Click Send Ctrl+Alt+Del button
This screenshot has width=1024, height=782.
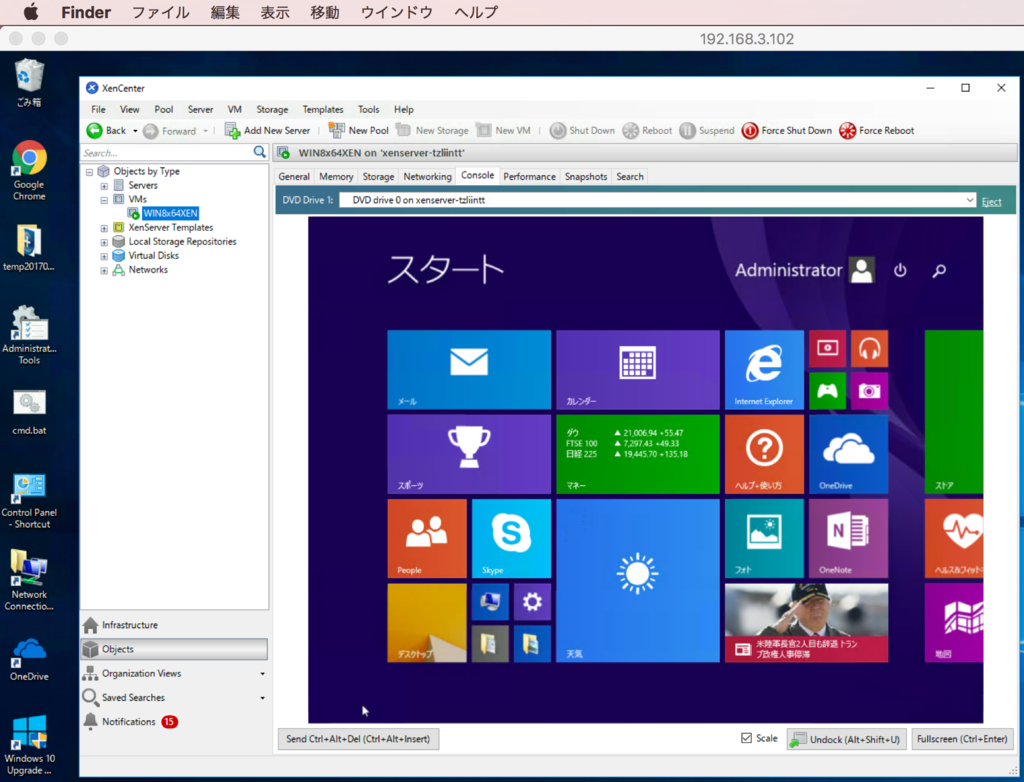[x=358, y=739]
